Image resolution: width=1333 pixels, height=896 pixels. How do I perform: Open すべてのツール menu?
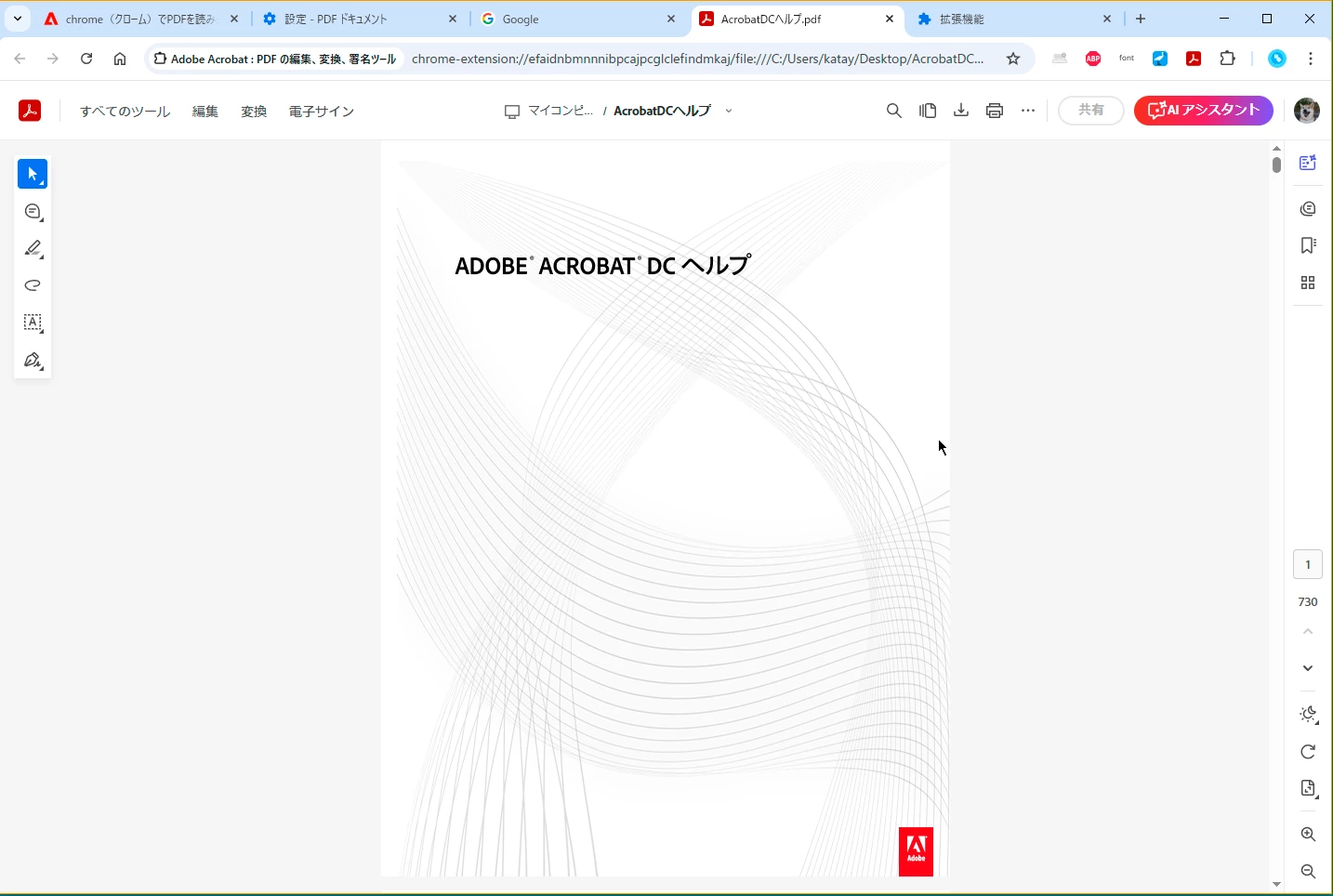(125, 111)
